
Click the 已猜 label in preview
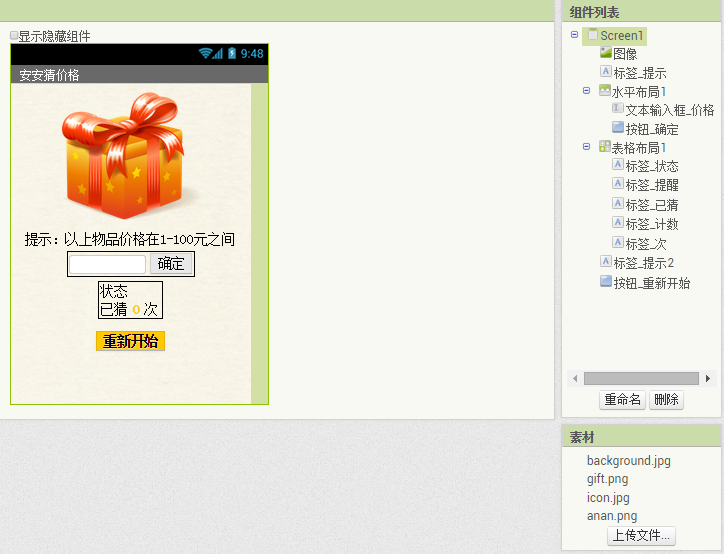coord(114,309)
